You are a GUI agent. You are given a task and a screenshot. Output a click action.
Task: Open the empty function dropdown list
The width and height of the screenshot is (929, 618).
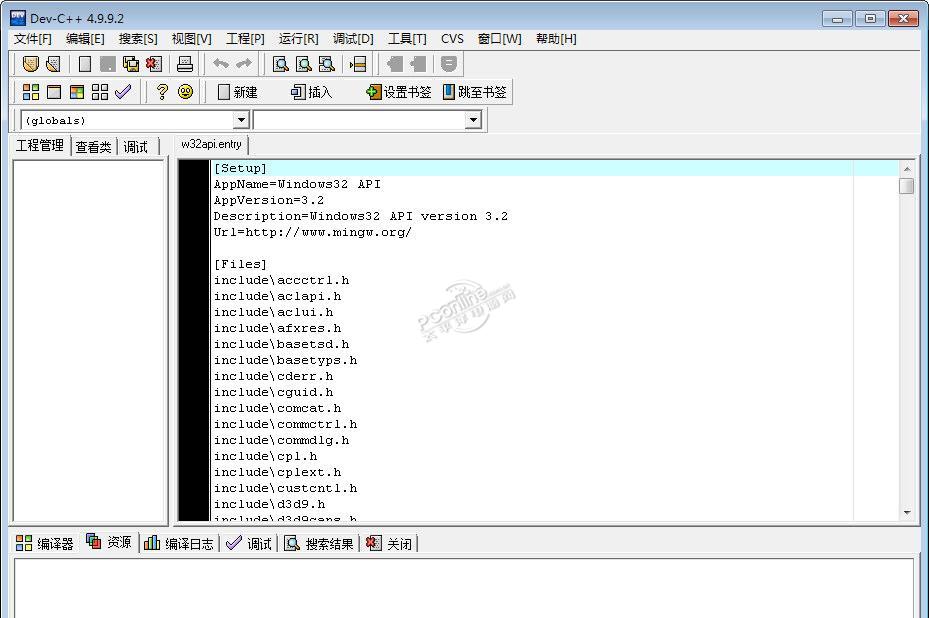coord(473,120)
